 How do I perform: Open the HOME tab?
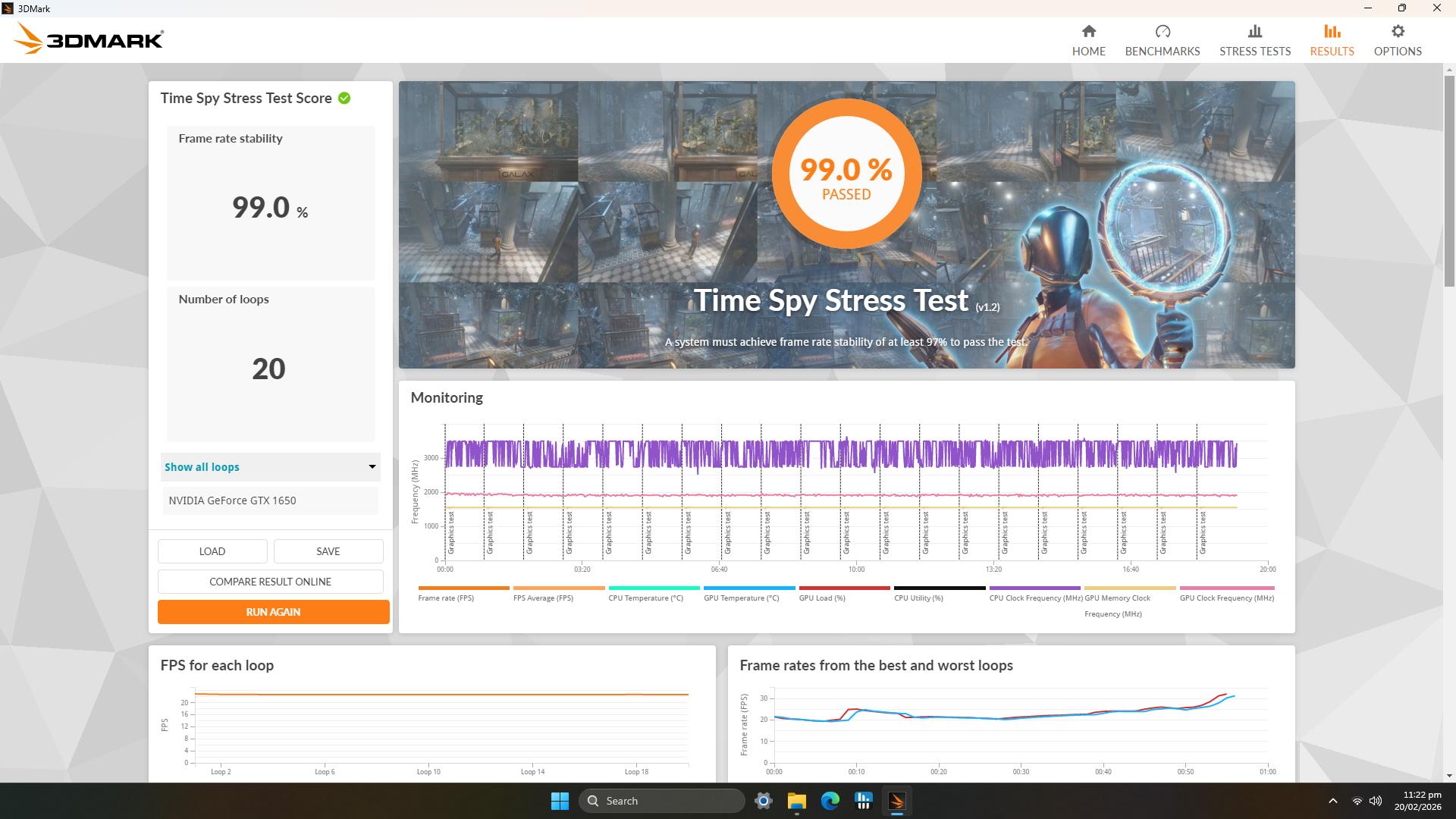[1088, 40]
